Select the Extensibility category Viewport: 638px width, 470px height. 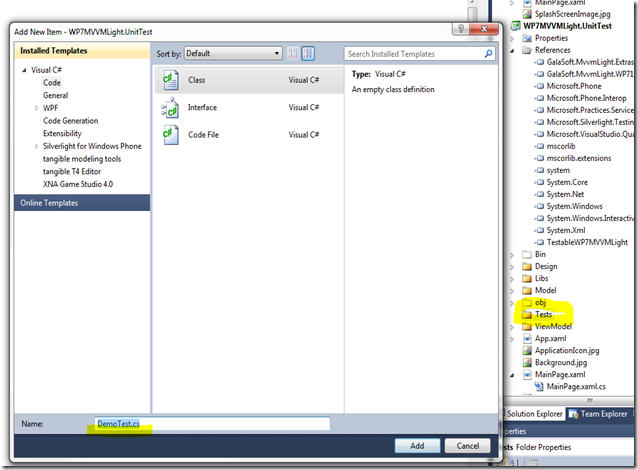pos(62,133)
